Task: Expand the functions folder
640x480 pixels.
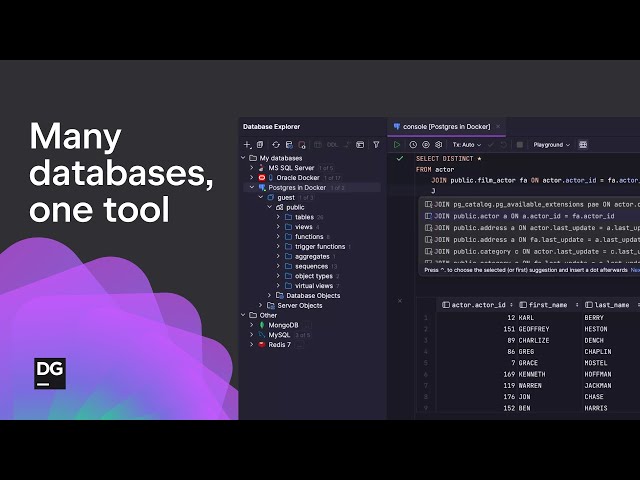Action: tap(278, 237)
